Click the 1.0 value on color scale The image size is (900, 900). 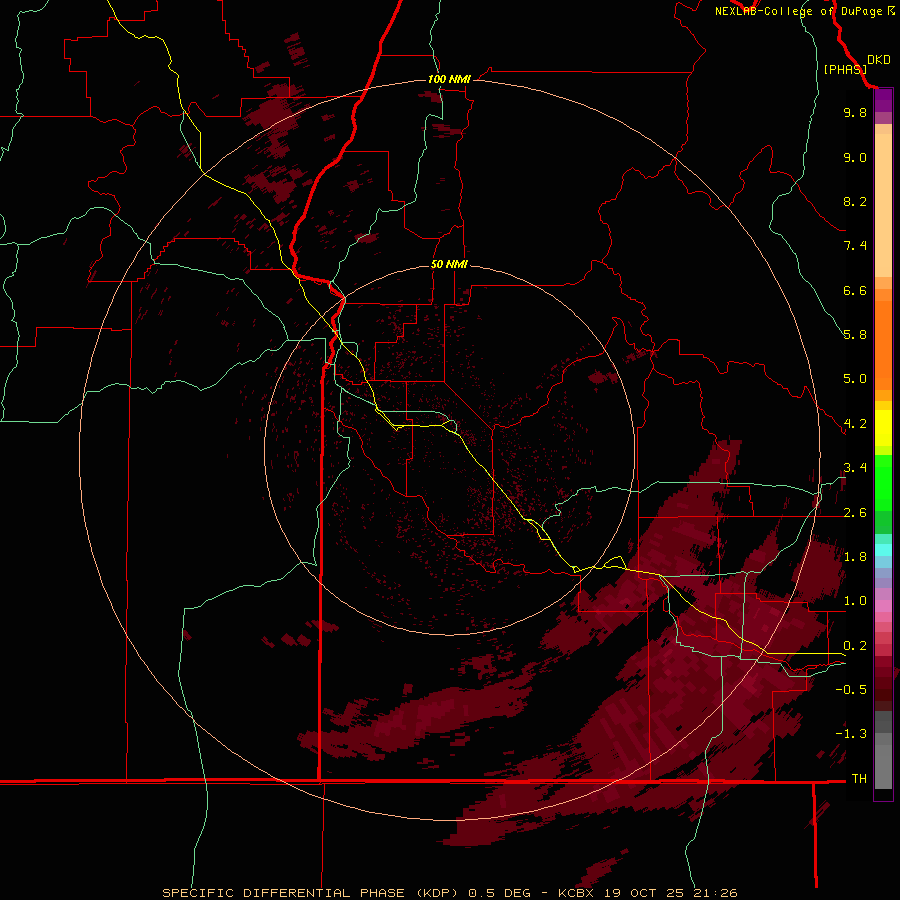855,601
